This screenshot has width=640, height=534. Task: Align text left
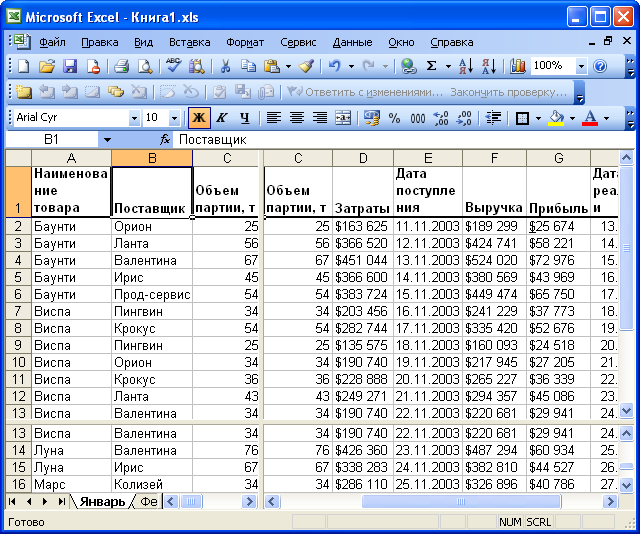[x=273, y=118]
